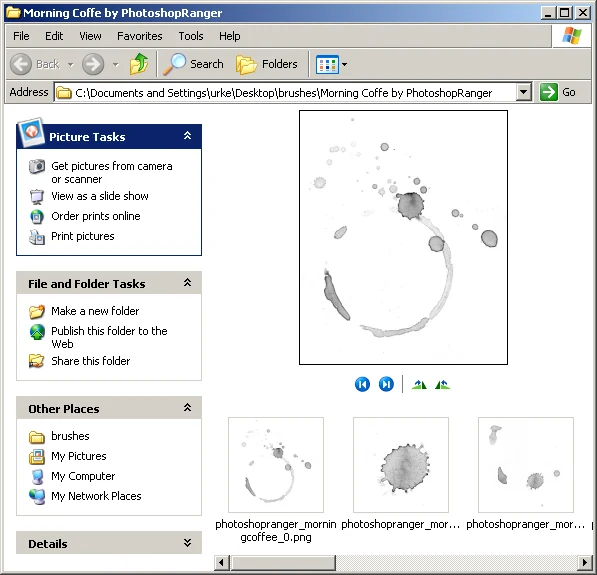597x575 pixels.
Task: Go up one folder level
Action: 139,64
